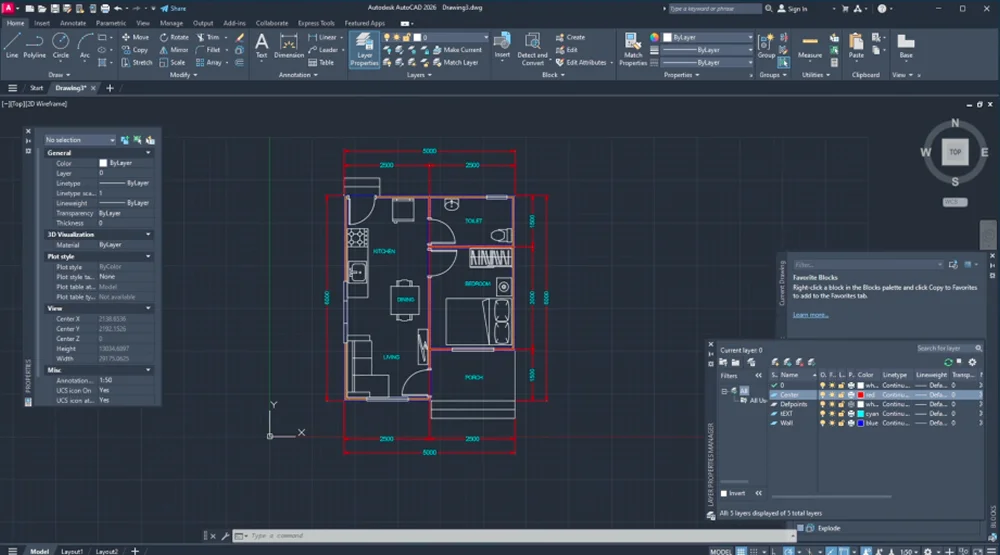
Task: Open the Layout1 tab
Action: pos(72,550)
